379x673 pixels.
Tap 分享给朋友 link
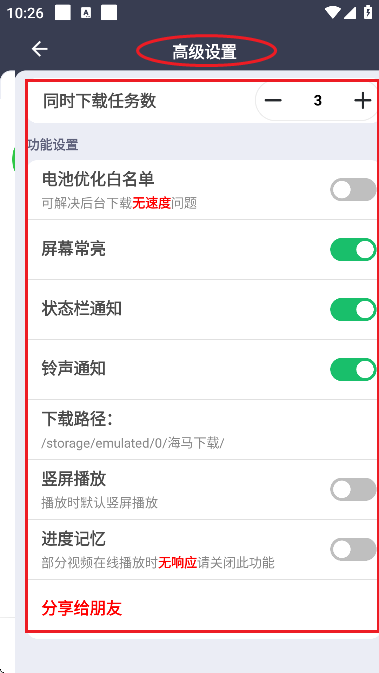click(82, 608)
